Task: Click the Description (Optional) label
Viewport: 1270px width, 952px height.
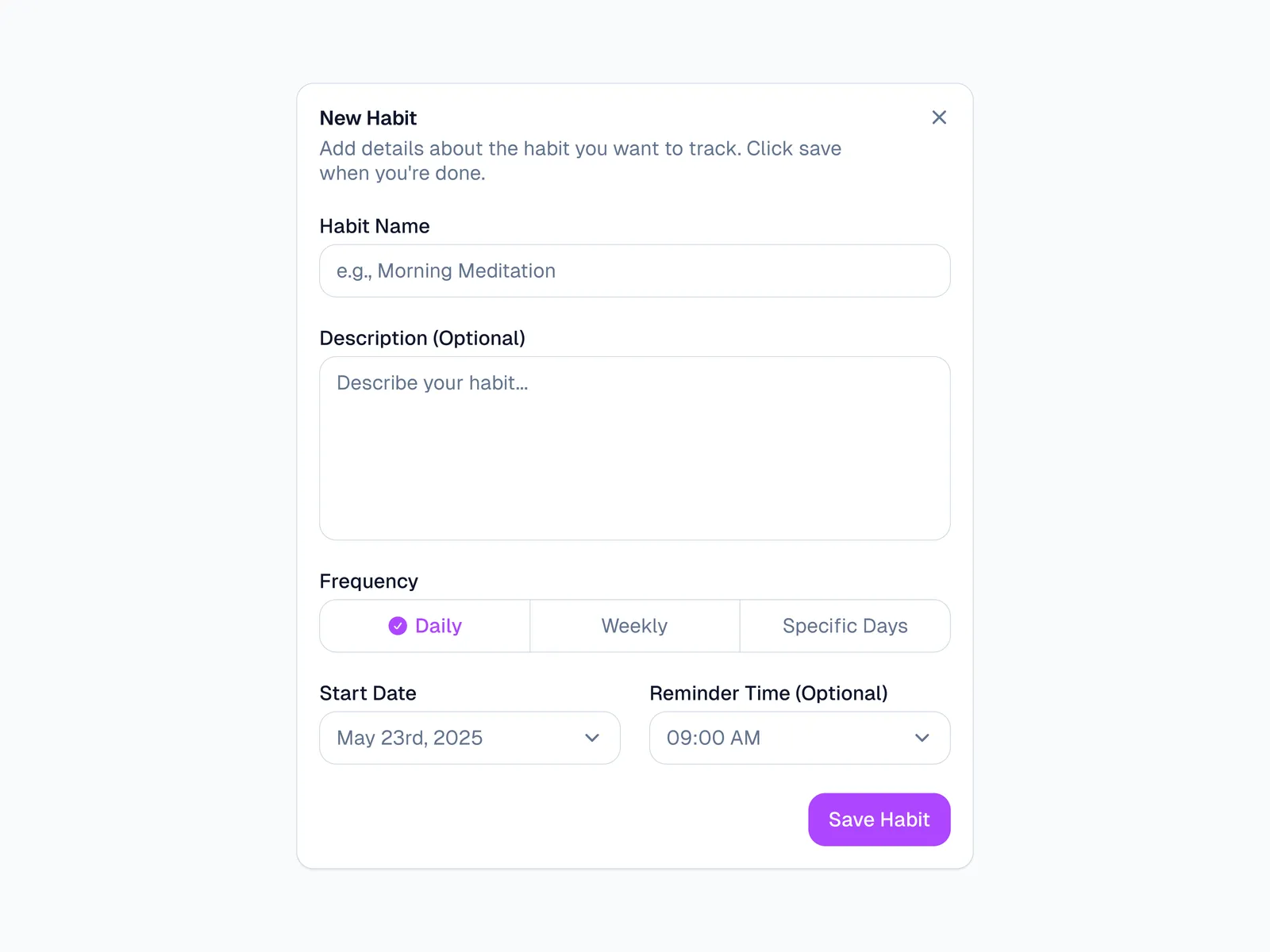Action: (422, 338)
